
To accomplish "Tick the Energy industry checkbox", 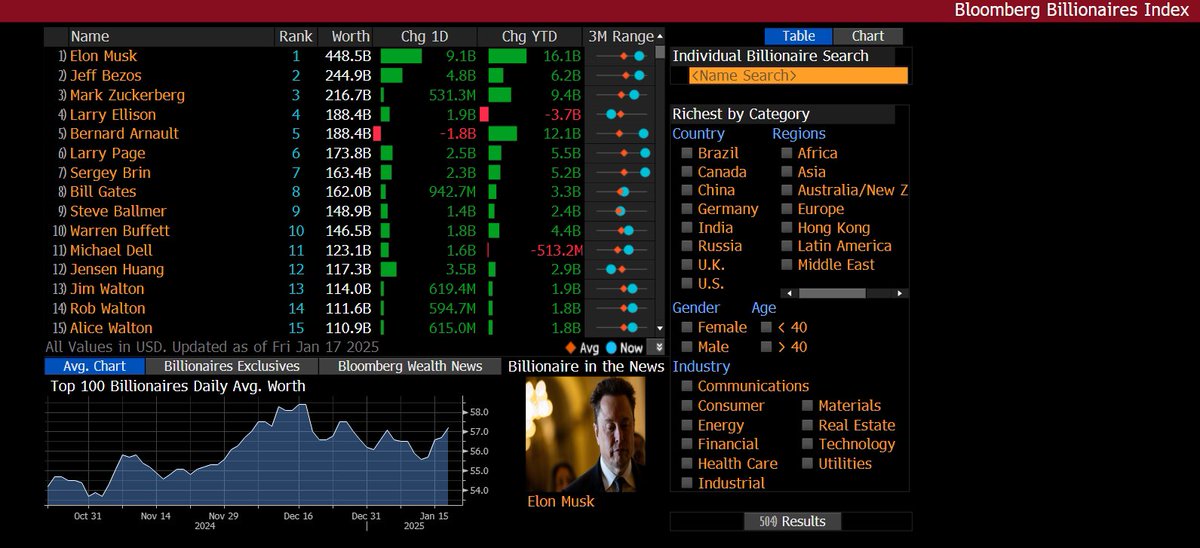I will pos(687,425).
